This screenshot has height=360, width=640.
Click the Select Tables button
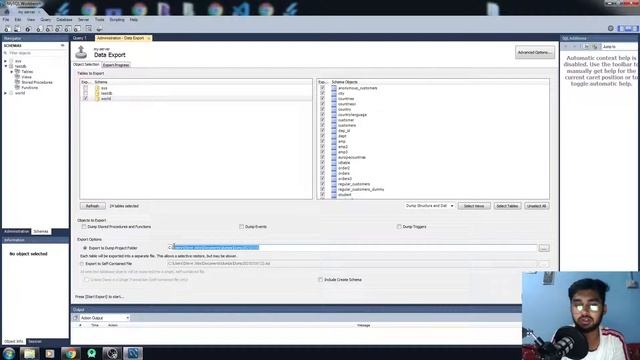[507, 206]
